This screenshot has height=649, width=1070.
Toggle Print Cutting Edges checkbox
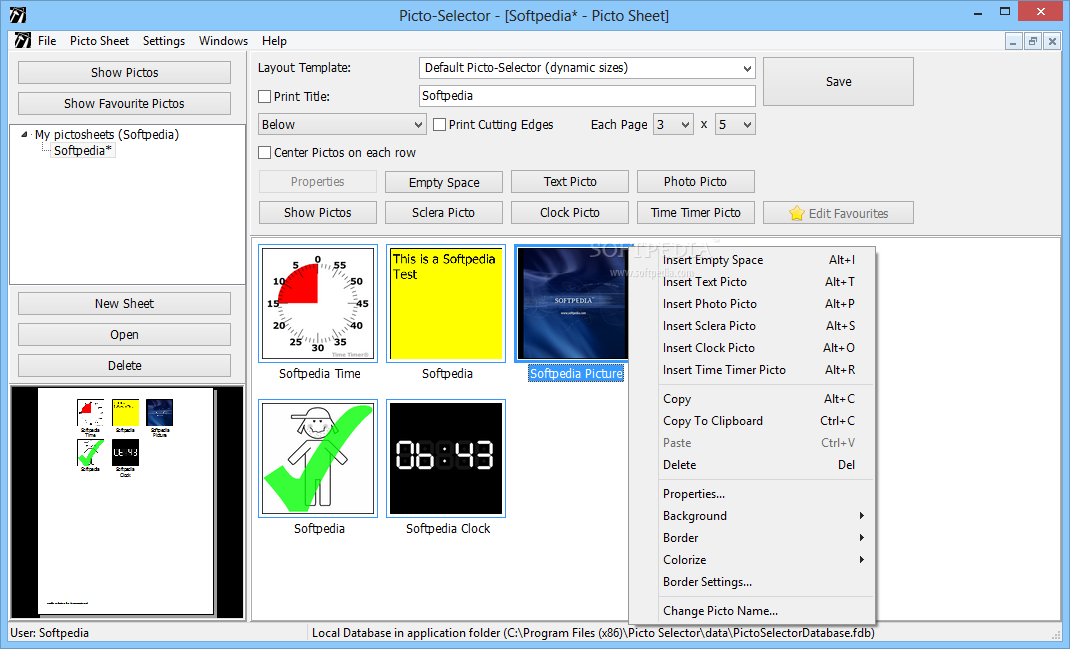(x=439, y=124)
